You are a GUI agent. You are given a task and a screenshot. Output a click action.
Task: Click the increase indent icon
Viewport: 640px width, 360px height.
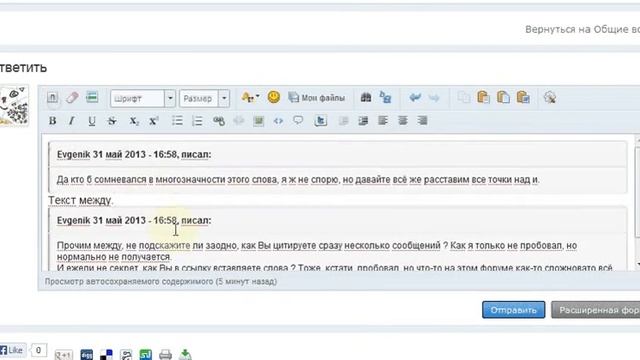363,121
